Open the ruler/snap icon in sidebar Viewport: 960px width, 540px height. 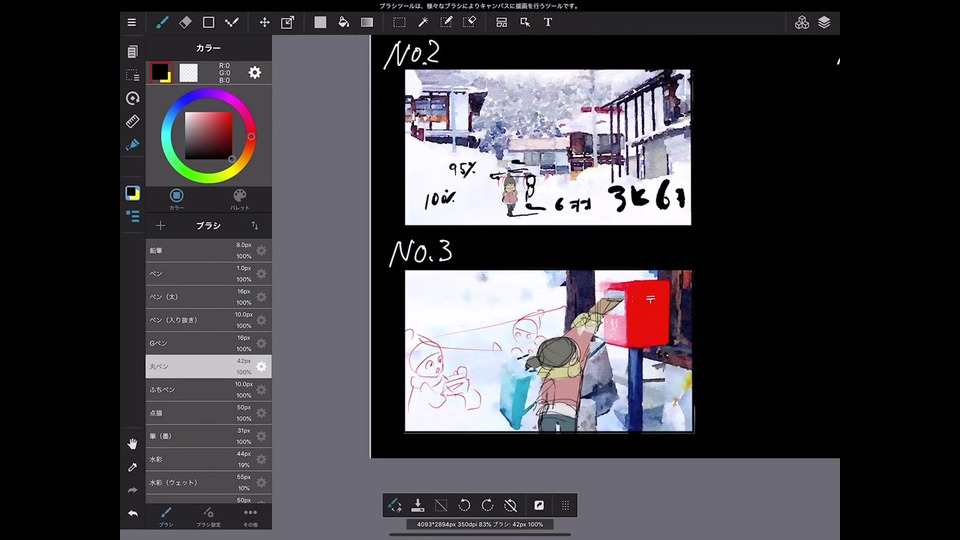(132, 122)
